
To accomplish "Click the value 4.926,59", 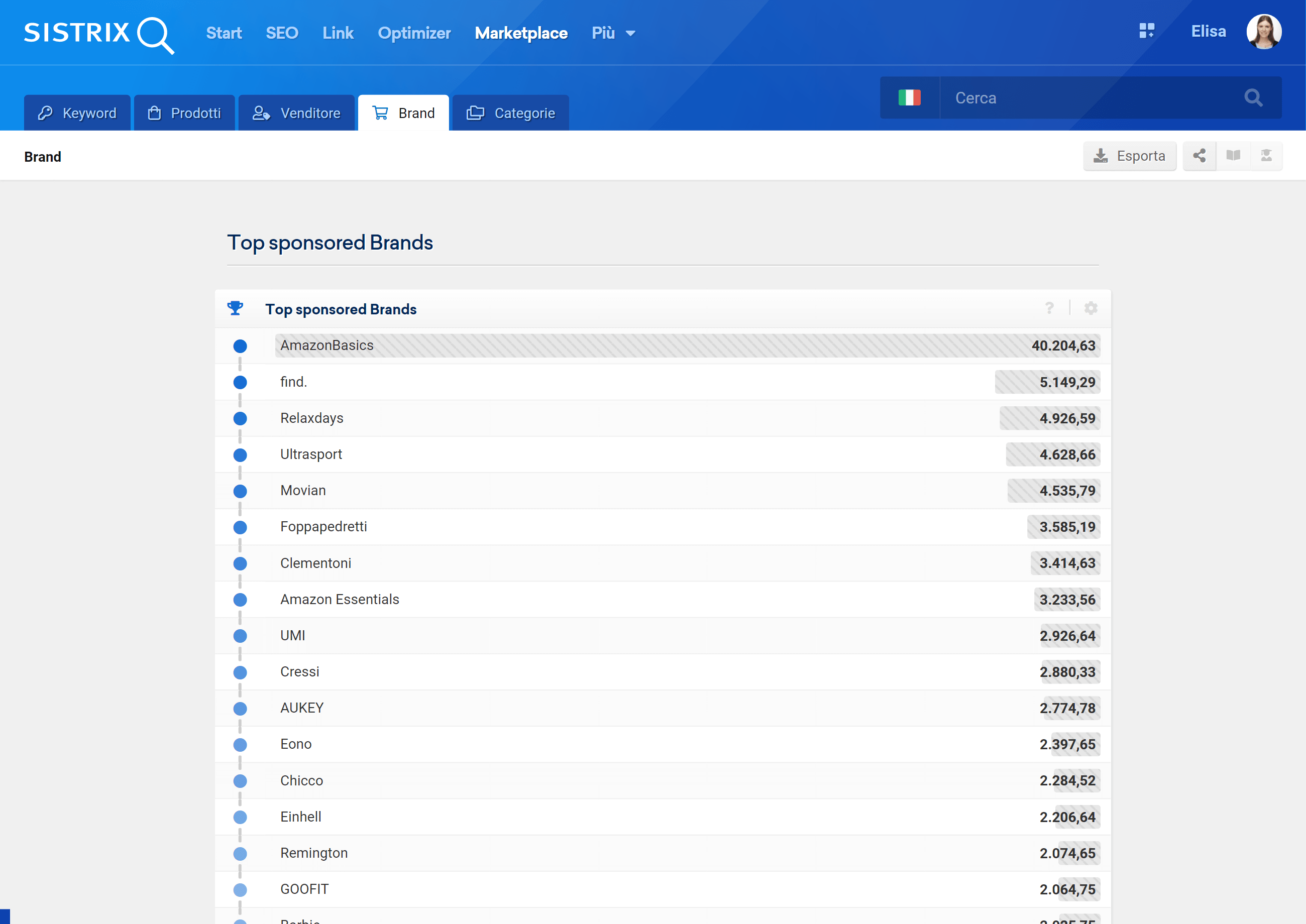I will 1067,419.
